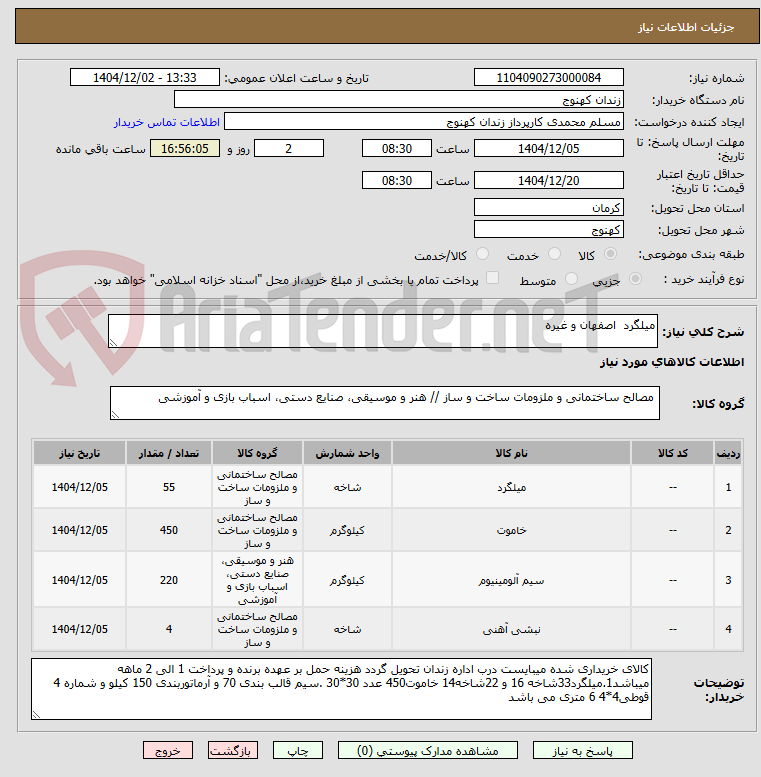Click the resize grip of گروه کالا box
The image size is (761, 777).
115,415
